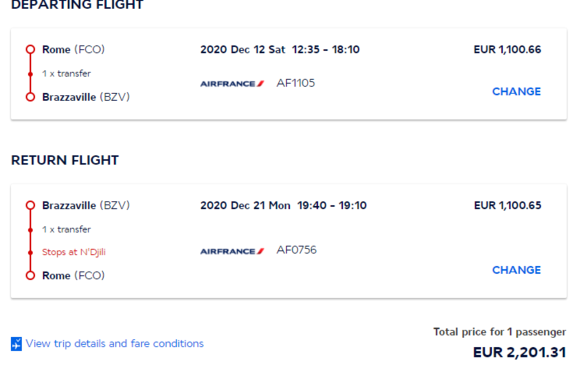Click the transfer dot on departing route line
This screenshot has height=373, width=580.
[x=30, y=74]
